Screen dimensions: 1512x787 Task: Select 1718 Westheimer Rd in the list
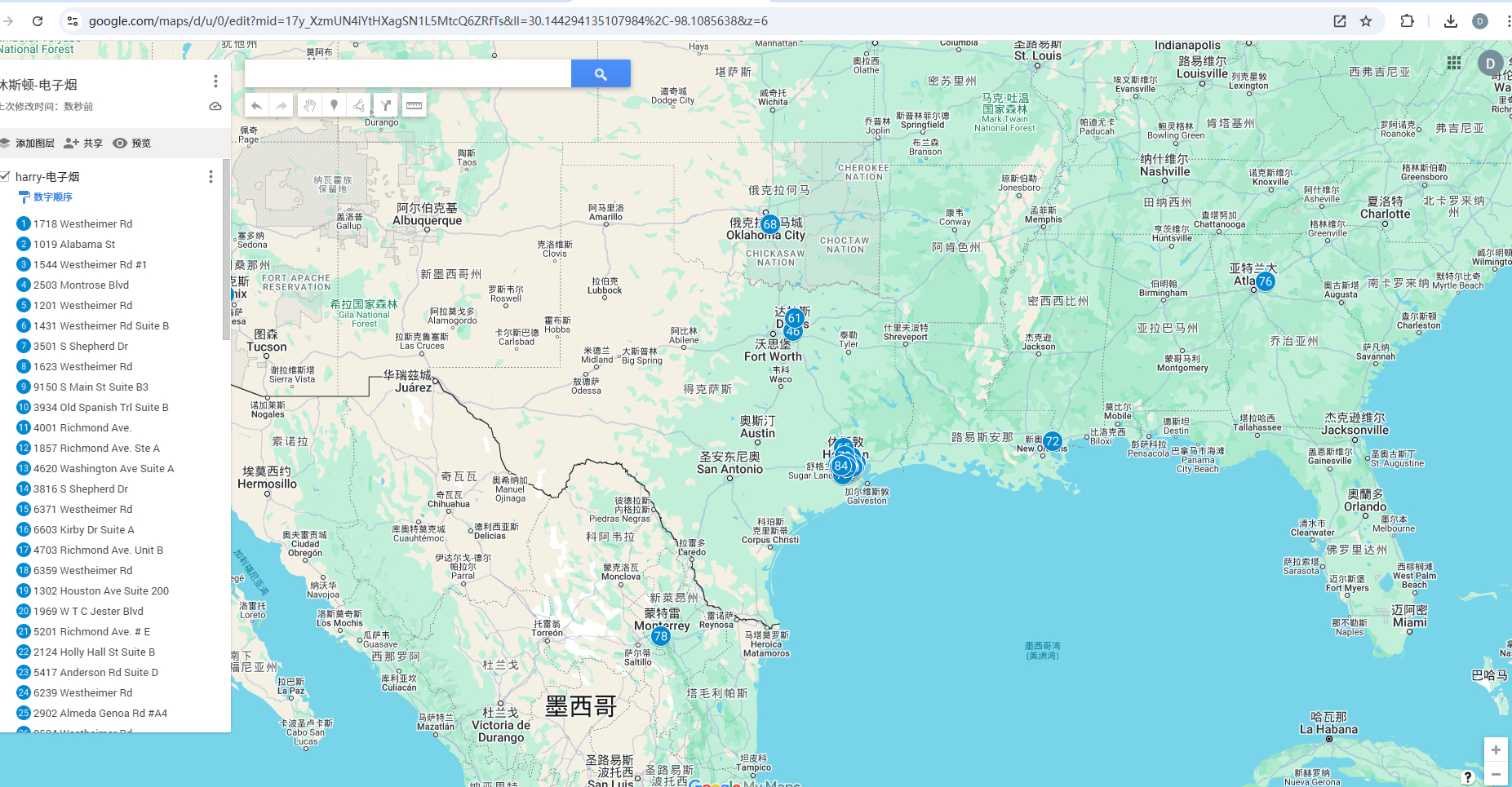coord(82,223)
